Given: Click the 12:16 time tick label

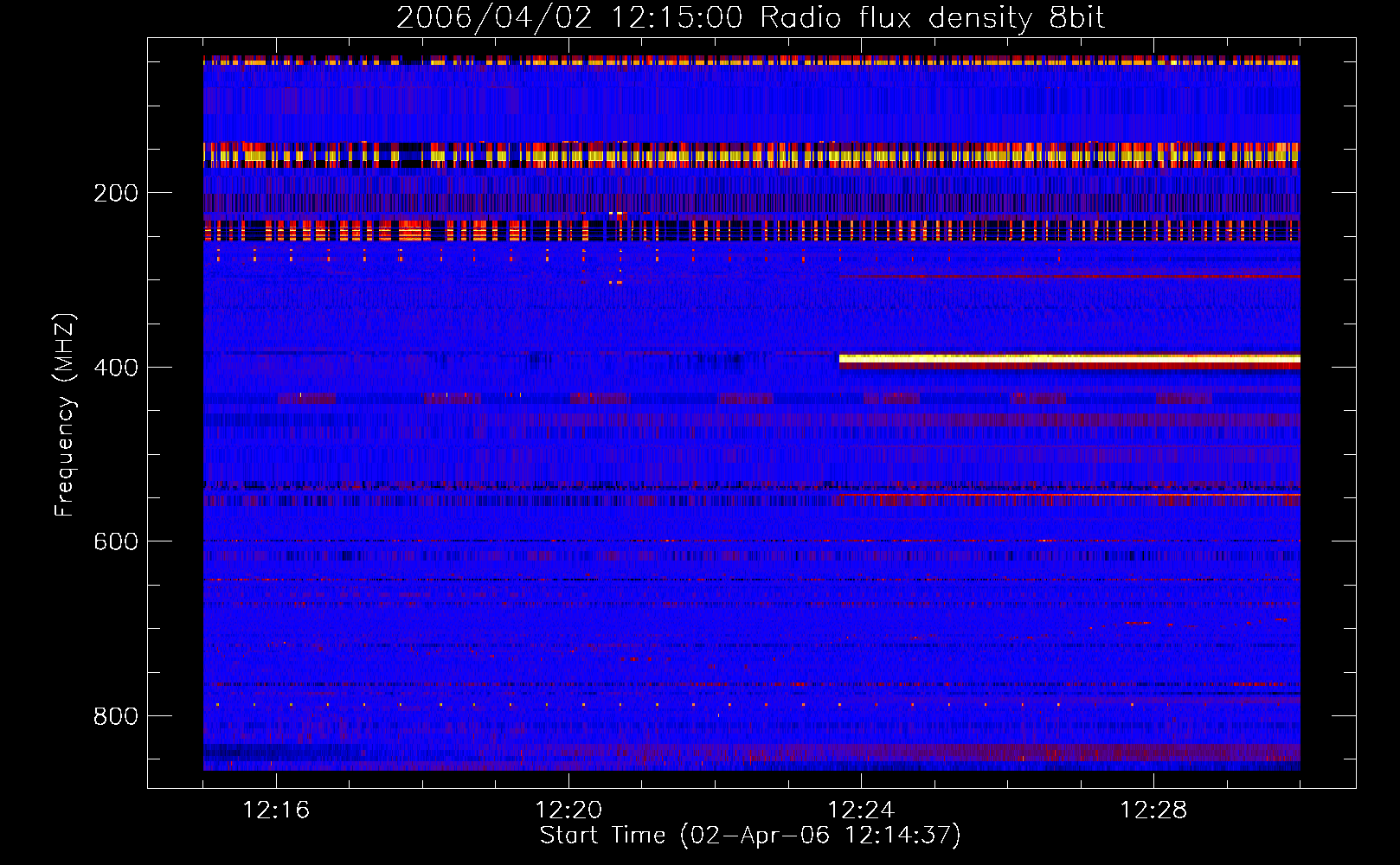Looking at the screenshot, I should coord(276,810).
